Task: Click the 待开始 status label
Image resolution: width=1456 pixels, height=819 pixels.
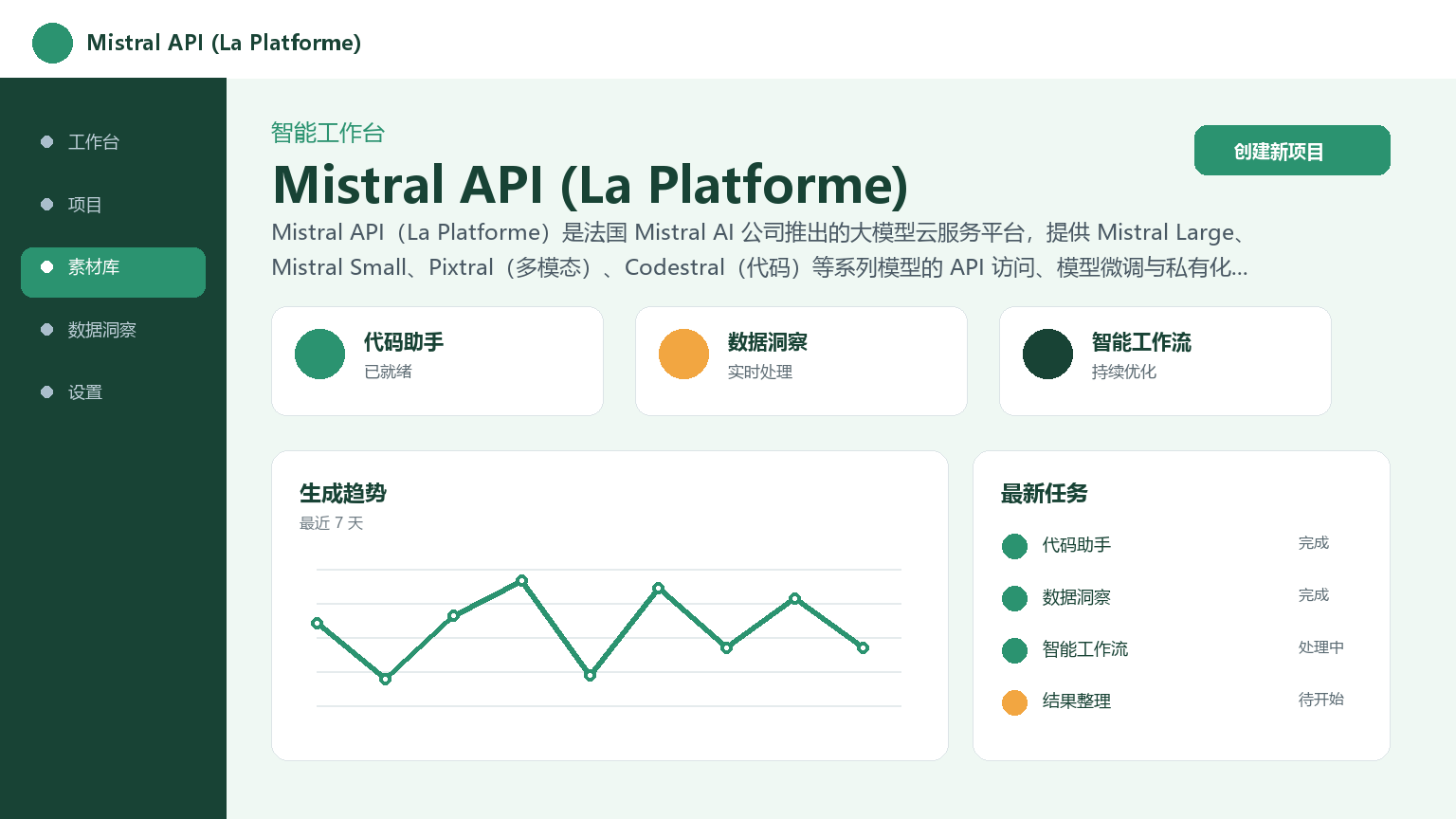Action: click(1321, 700)
